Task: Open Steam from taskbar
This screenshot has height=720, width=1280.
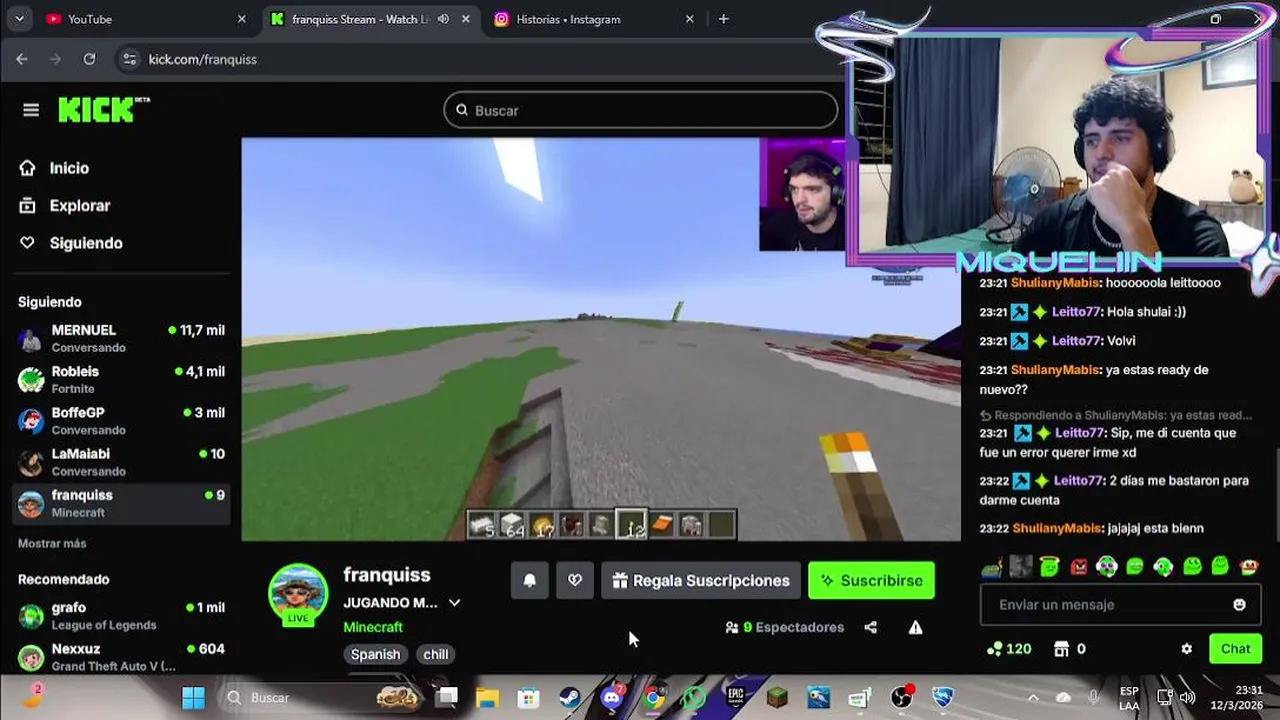Action: click(x=570, y=697)
